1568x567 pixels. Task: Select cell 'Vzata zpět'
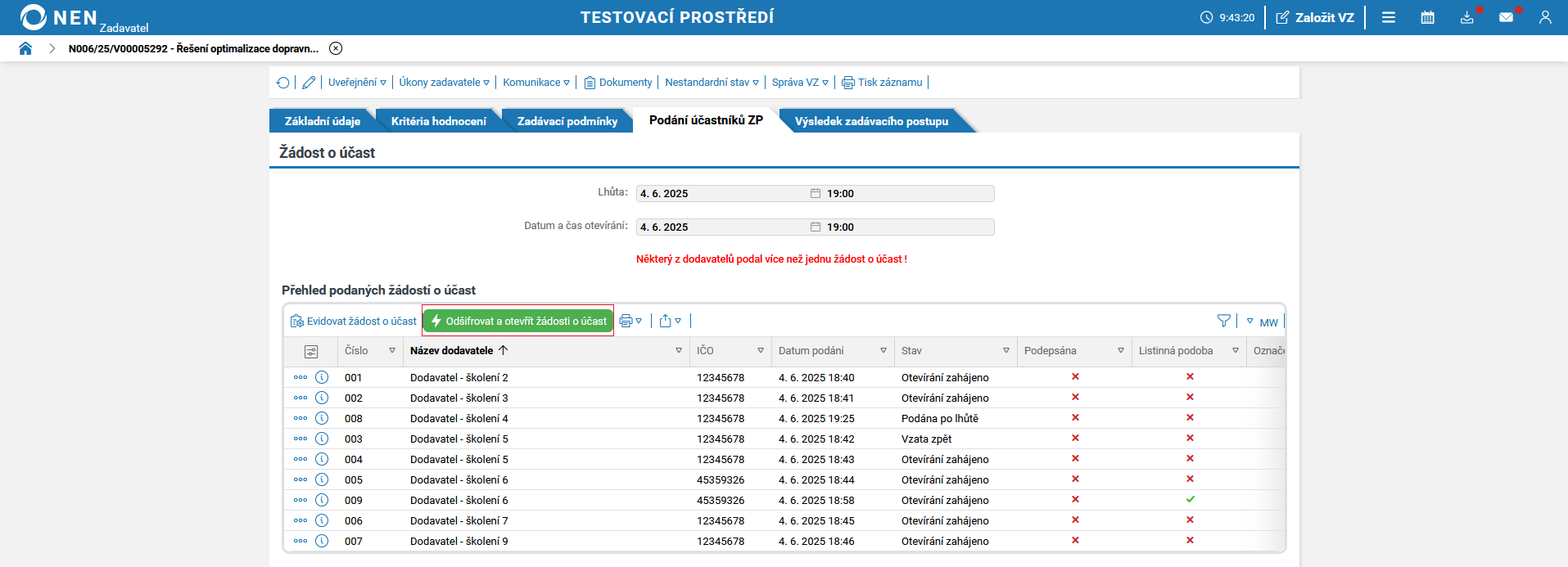(927, 439)
